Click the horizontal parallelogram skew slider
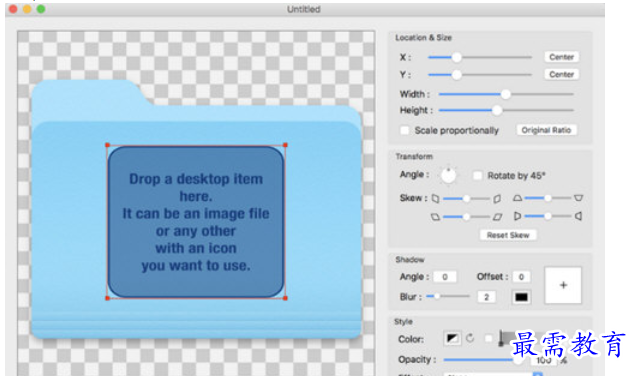This screenshot has height=376, width=634. pos(466,217)
